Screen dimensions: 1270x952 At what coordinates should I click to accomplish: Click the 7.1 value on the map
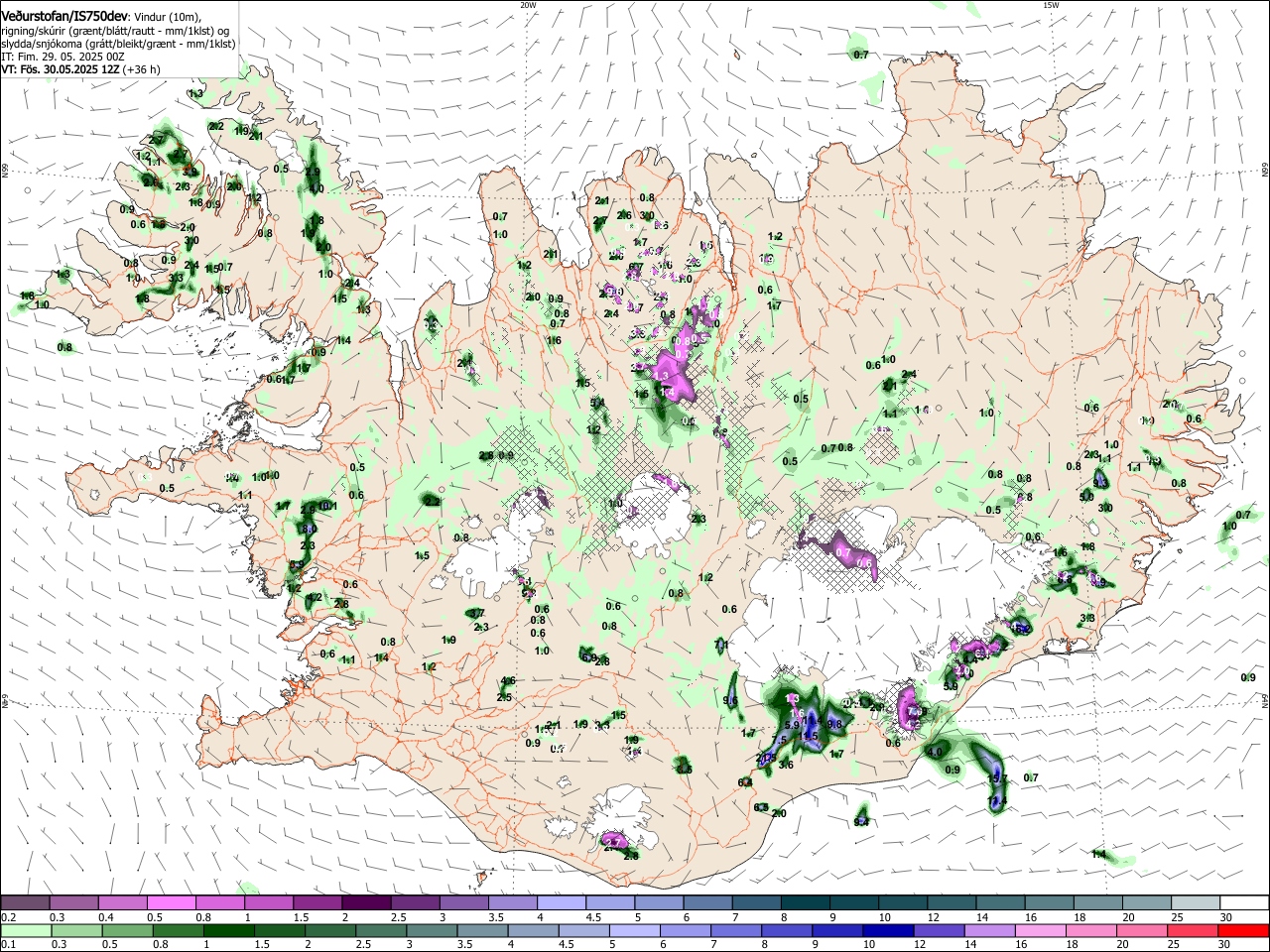721,645
